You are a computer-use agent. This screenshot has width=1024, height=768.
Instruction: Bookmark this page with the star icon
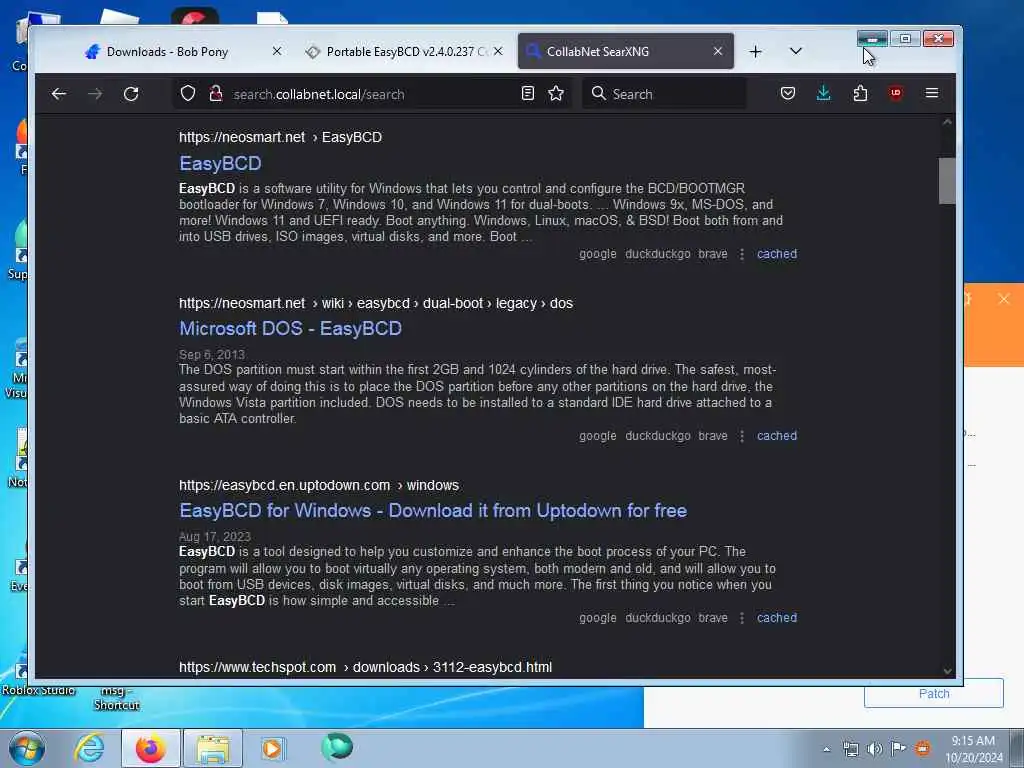(556, 93)
